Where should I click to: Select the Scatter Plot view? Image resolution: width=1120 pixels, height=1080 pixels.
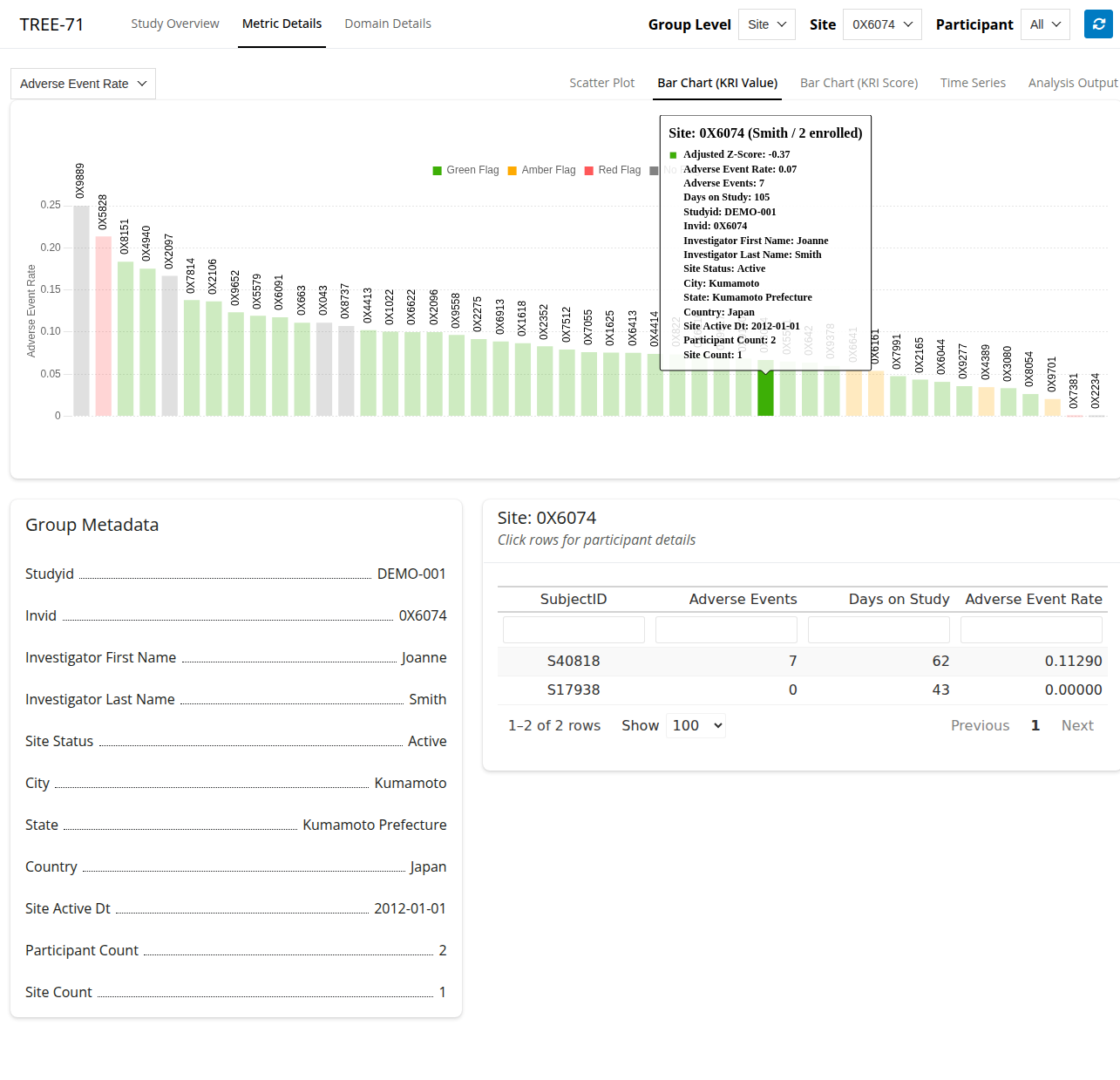[601, 83]
